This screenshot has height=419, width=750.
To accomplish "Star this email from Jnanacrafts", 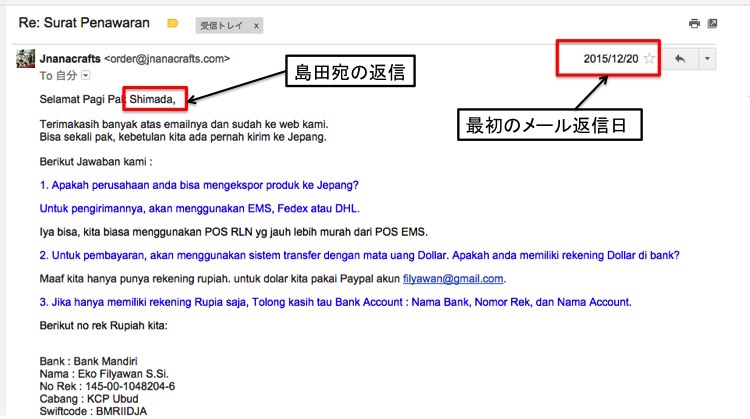I will coord(649,59).
